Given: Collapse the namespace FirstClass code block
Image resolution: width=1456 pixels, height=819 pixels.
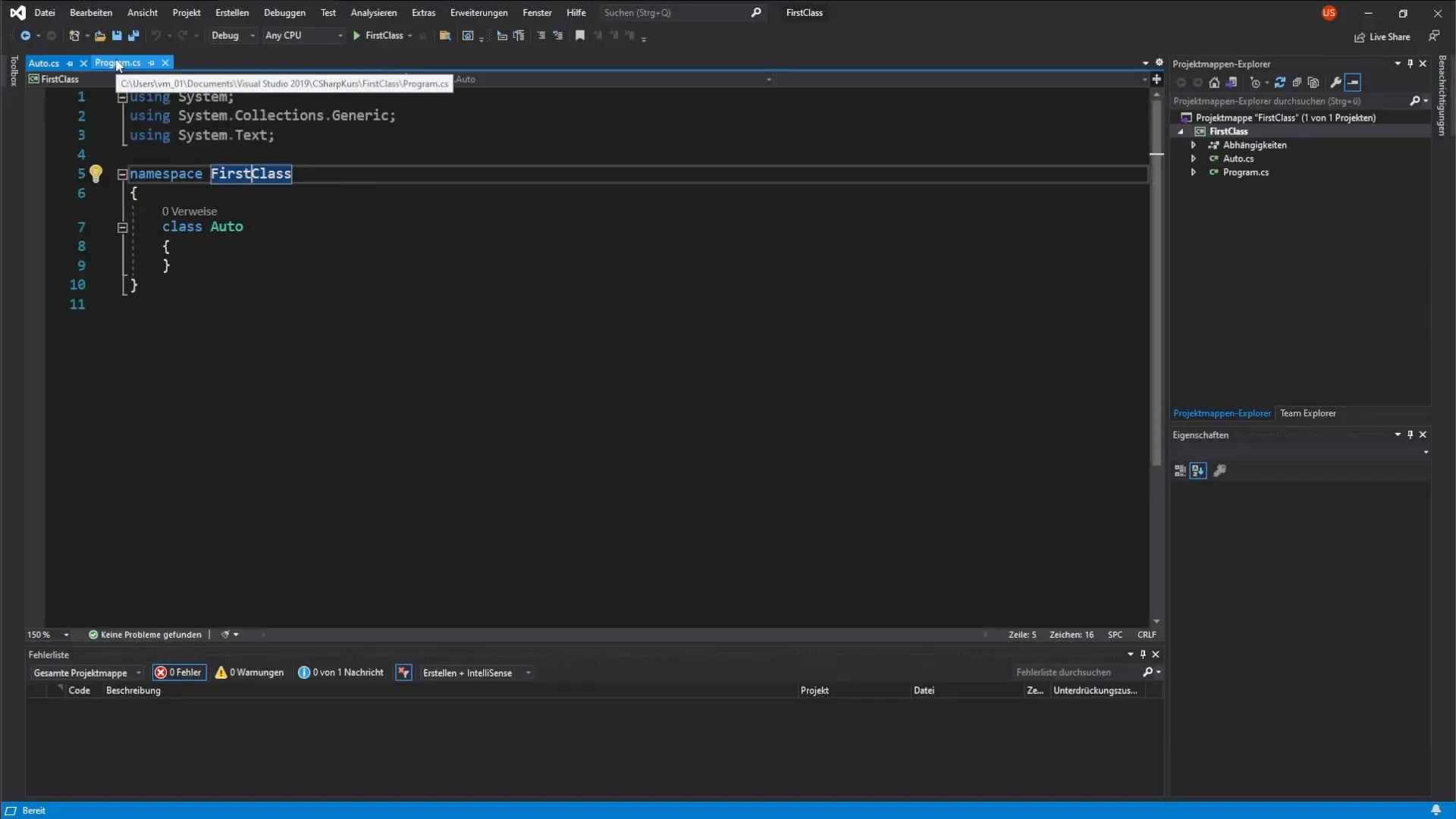Looking at the screenshot, I should pos(122,174).
